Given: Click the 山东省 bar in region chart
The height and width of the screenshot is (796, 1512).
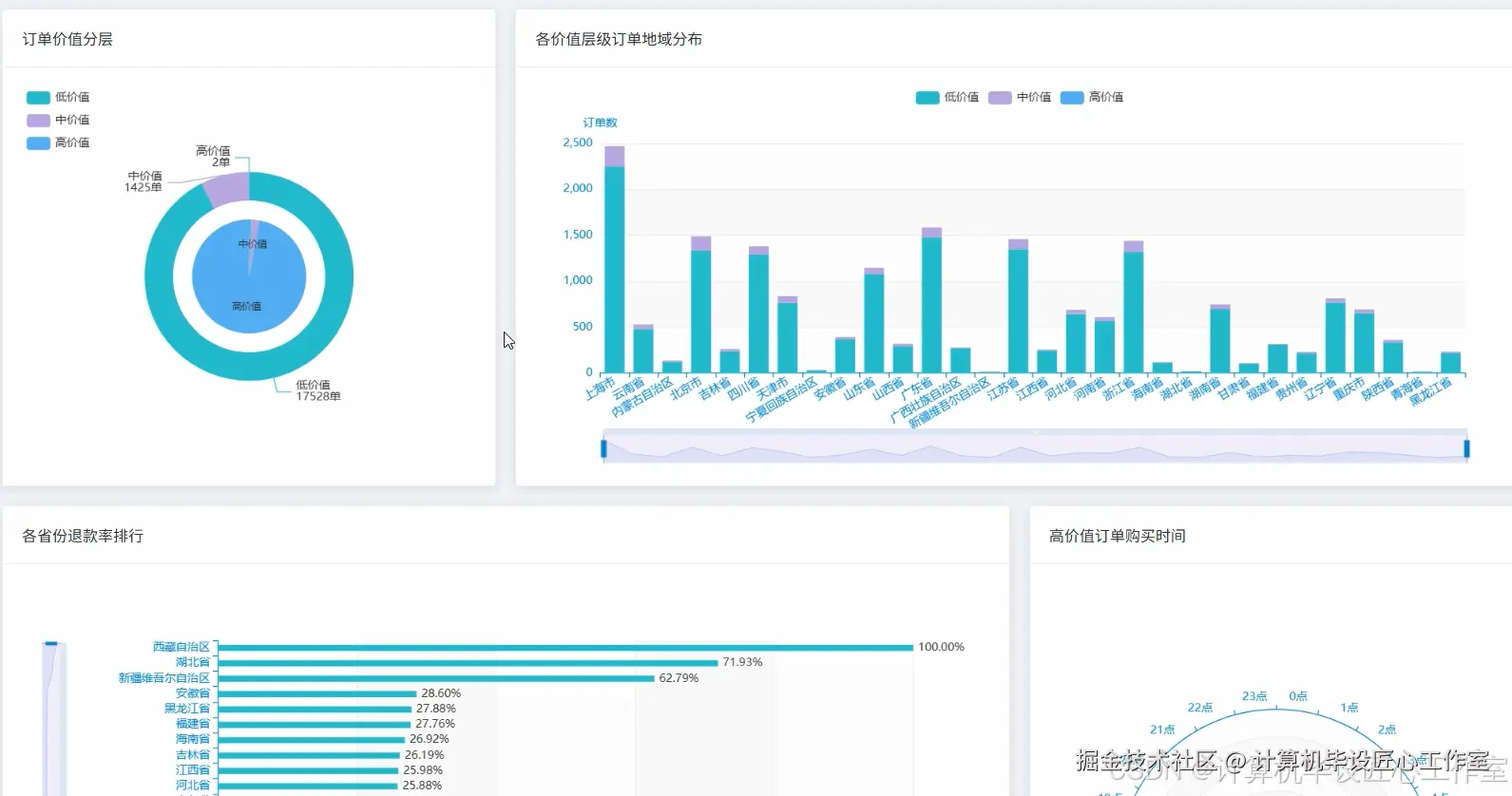Looking at the screenshot, I should point(874,320).
